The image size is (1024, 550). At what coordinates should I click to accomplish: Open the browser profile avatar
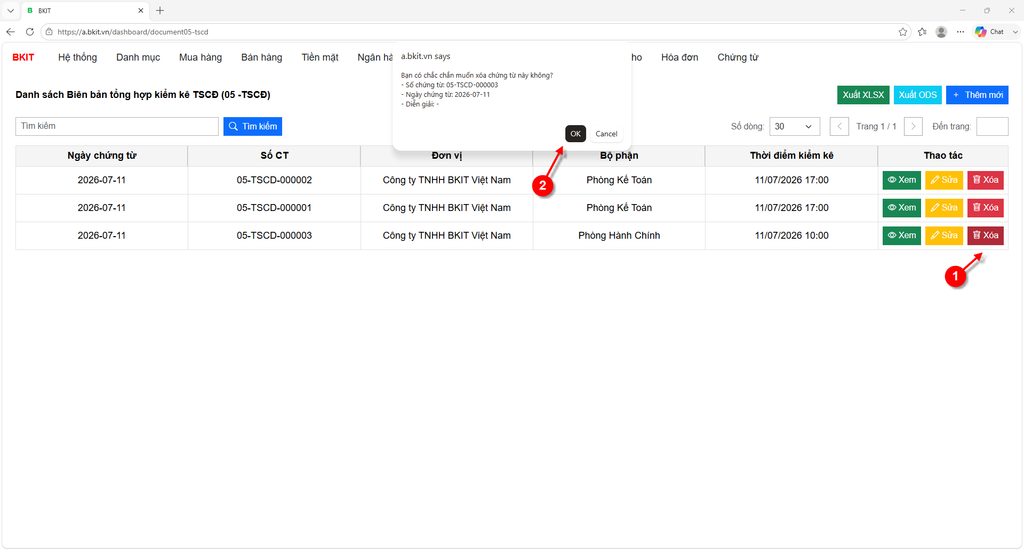pyautogui.click(x=941, y=31)
